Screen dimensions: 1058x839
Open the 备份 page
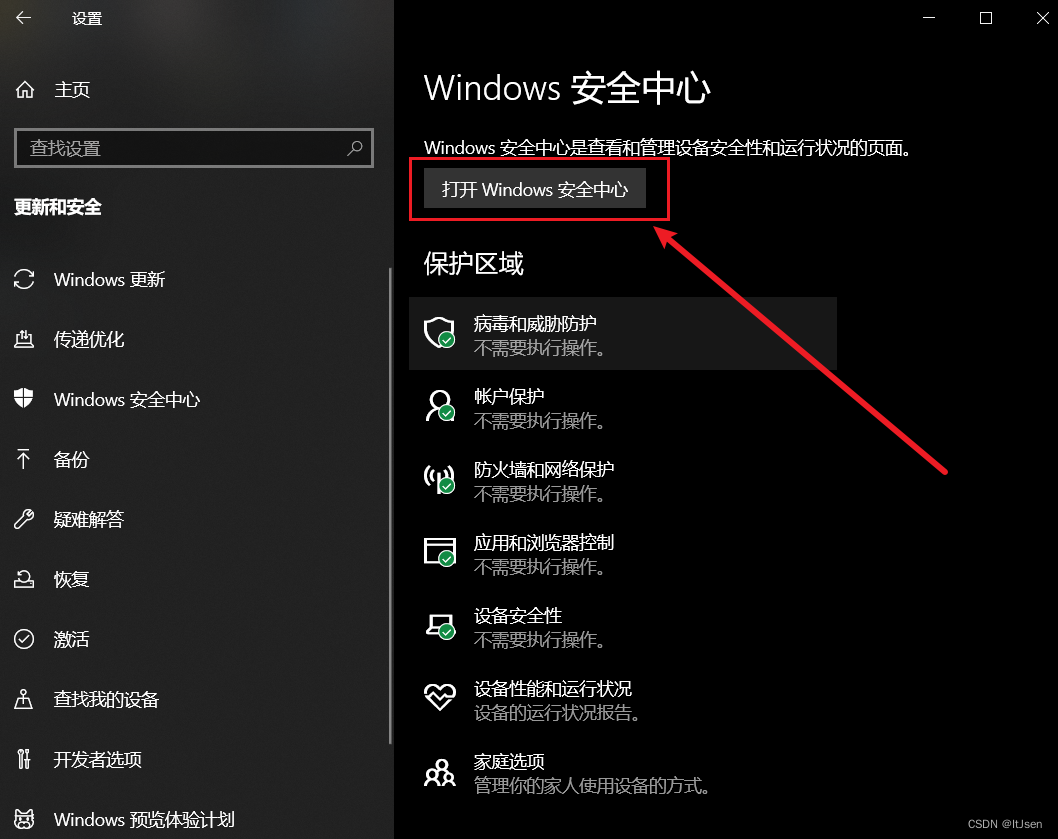(72, 460)
